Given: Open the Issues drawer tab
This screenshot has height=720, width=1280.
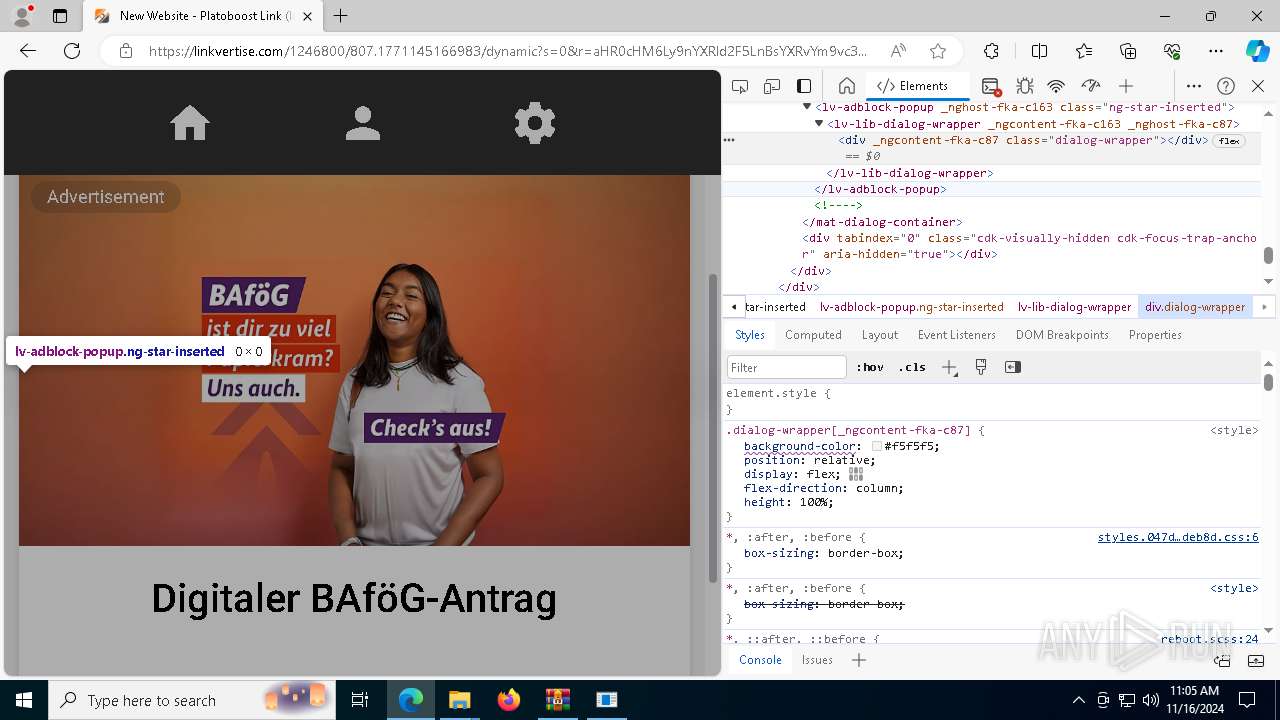Looking at the screenshot, I should point(817,660).
